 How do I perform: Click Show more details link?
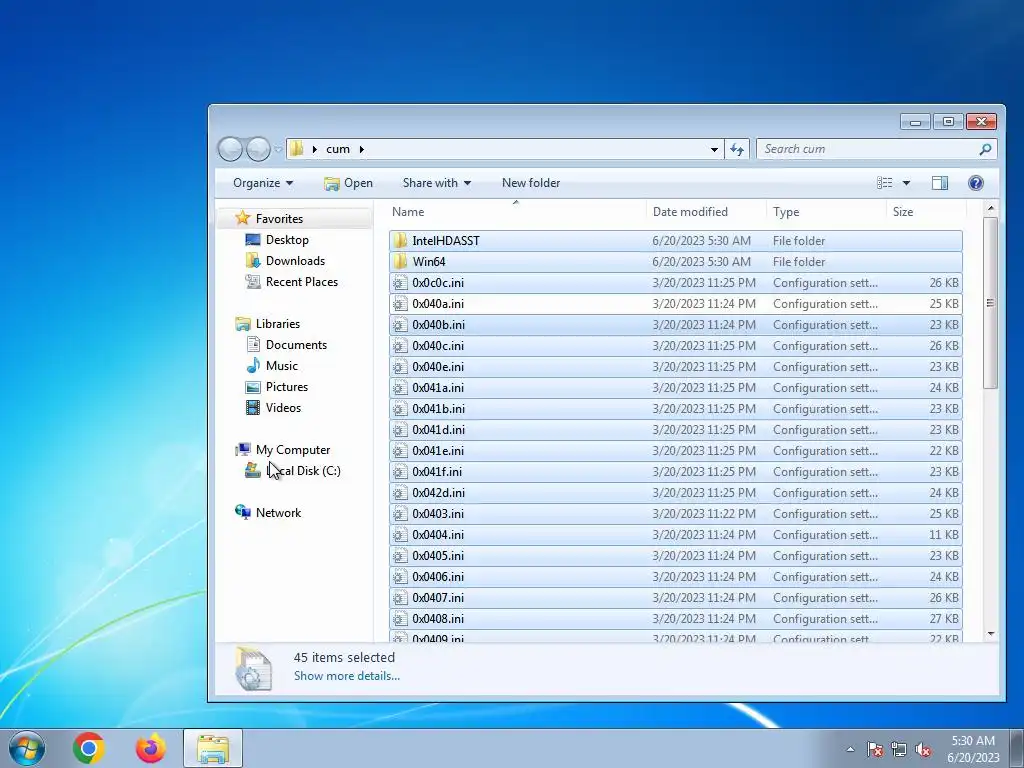[x=347, y=676]
